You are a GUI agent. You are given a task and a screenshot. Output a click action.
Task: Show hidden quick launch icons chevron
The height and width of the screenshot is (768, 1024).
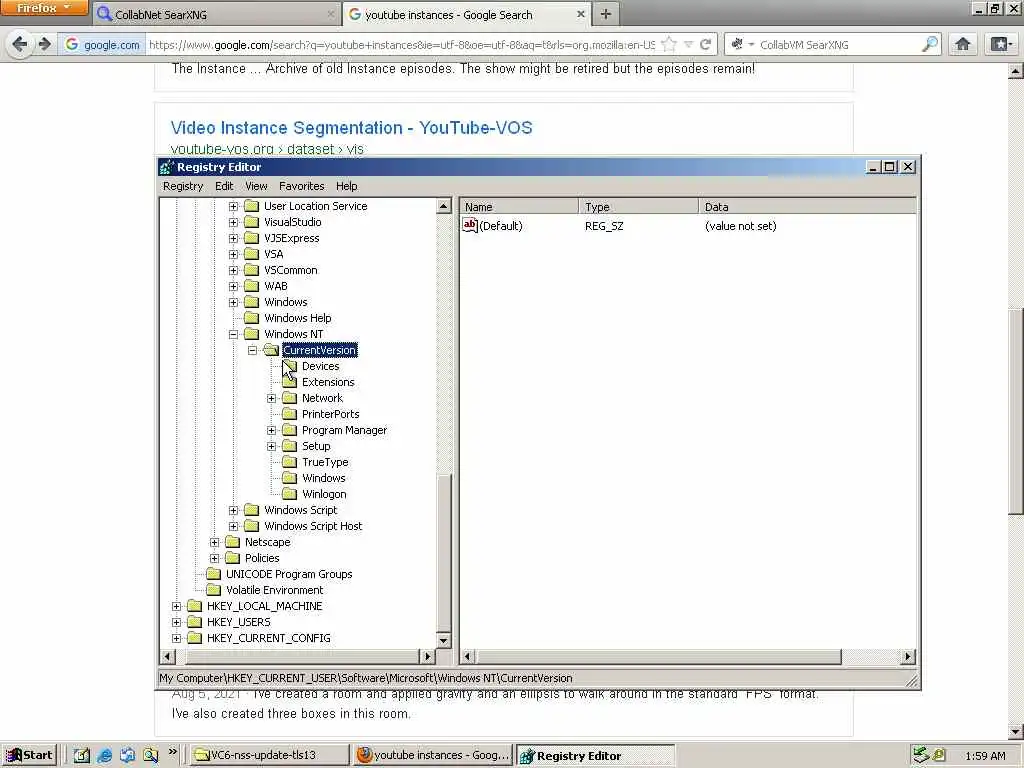[x=172, y=752]
